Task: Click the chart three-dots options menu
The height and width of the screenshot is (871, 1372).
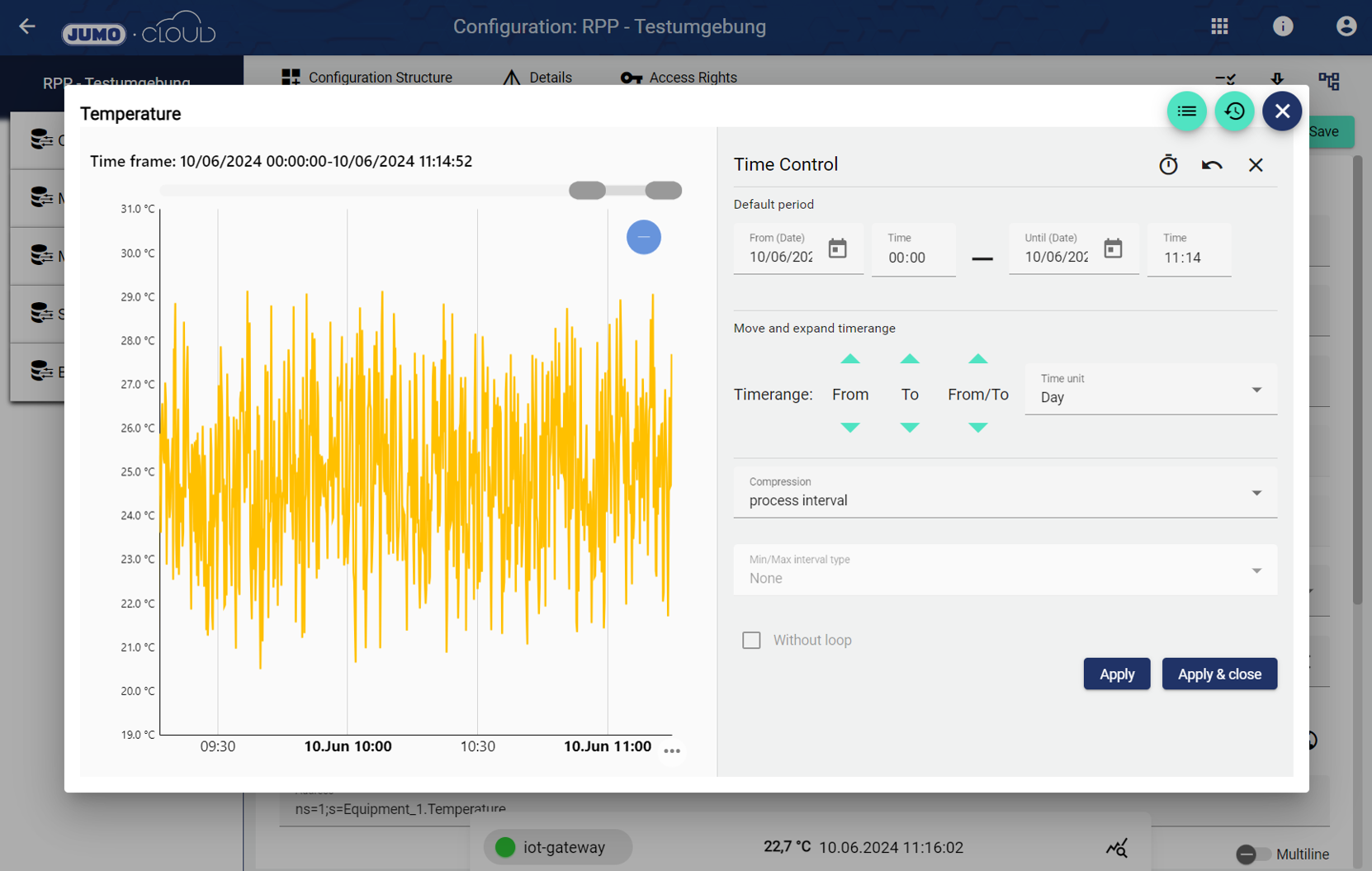Action: pyautogui.click(x=672, y=751)
